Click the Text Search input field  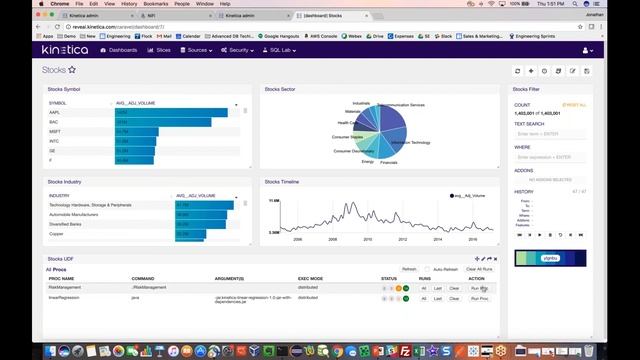[x=550, y=134]
